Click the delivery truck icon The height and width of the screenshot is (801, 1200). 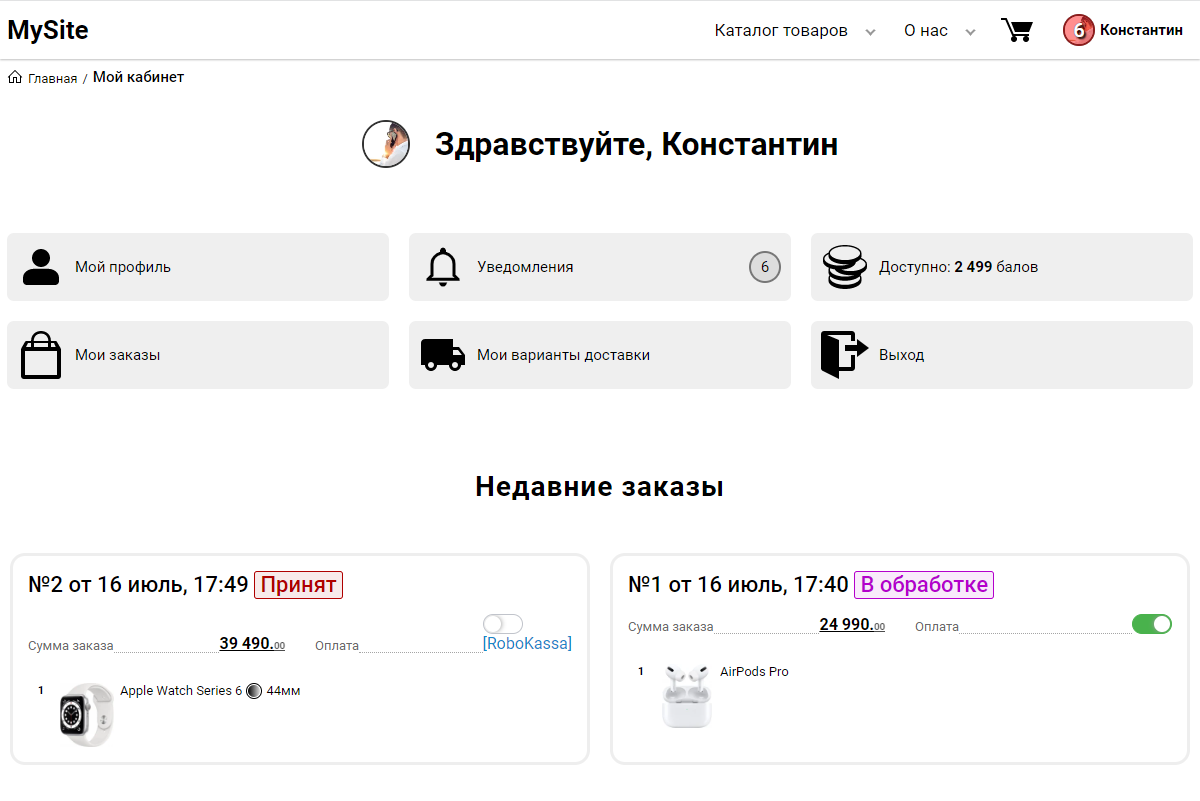443,354
